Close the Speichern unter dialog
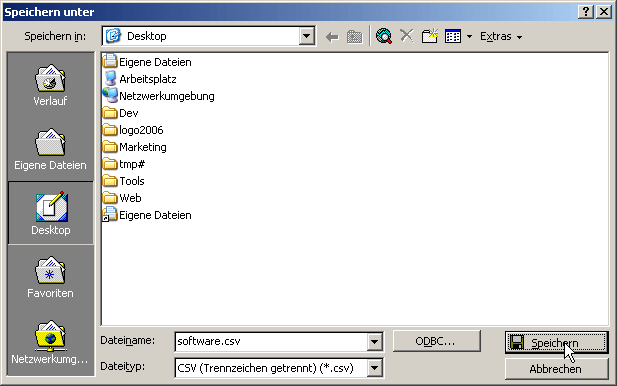Viewport: 617px width, 386px height. point(604,12)
